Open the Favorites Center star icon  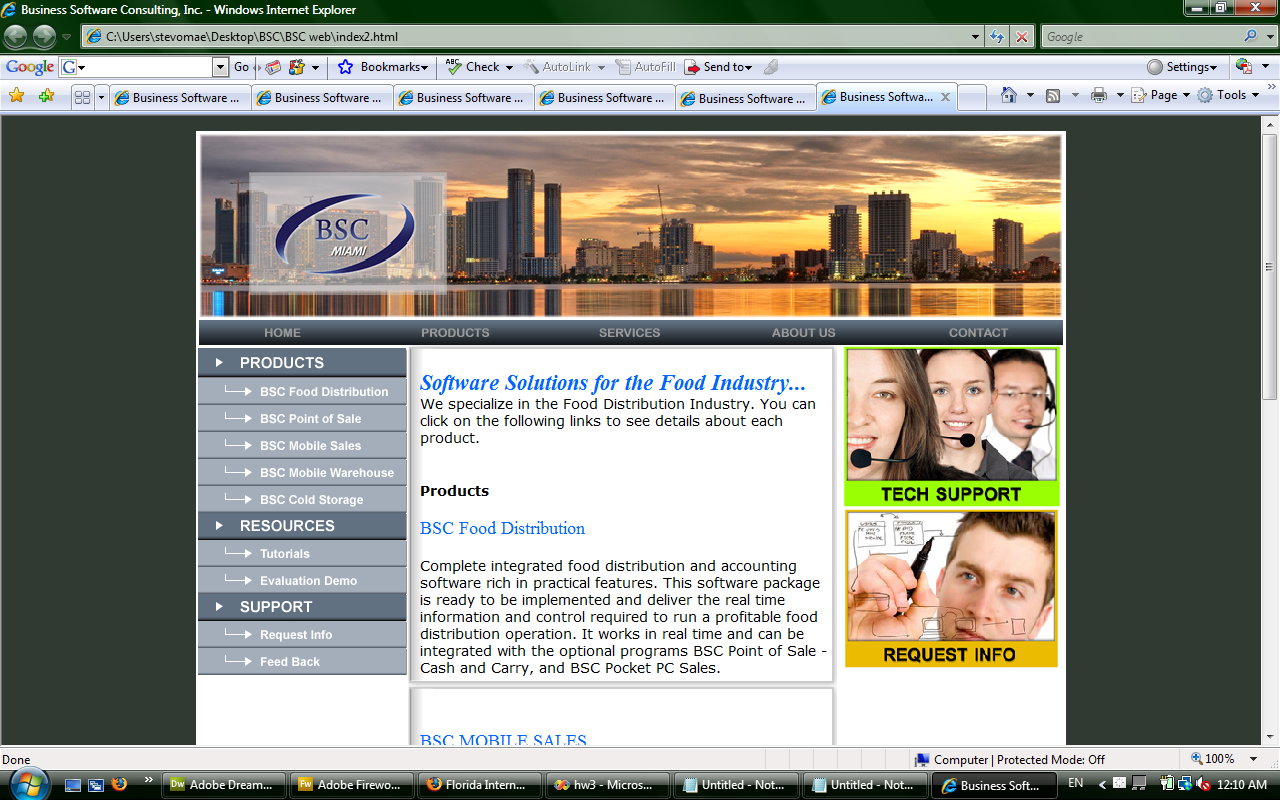(x=17, y=96)
